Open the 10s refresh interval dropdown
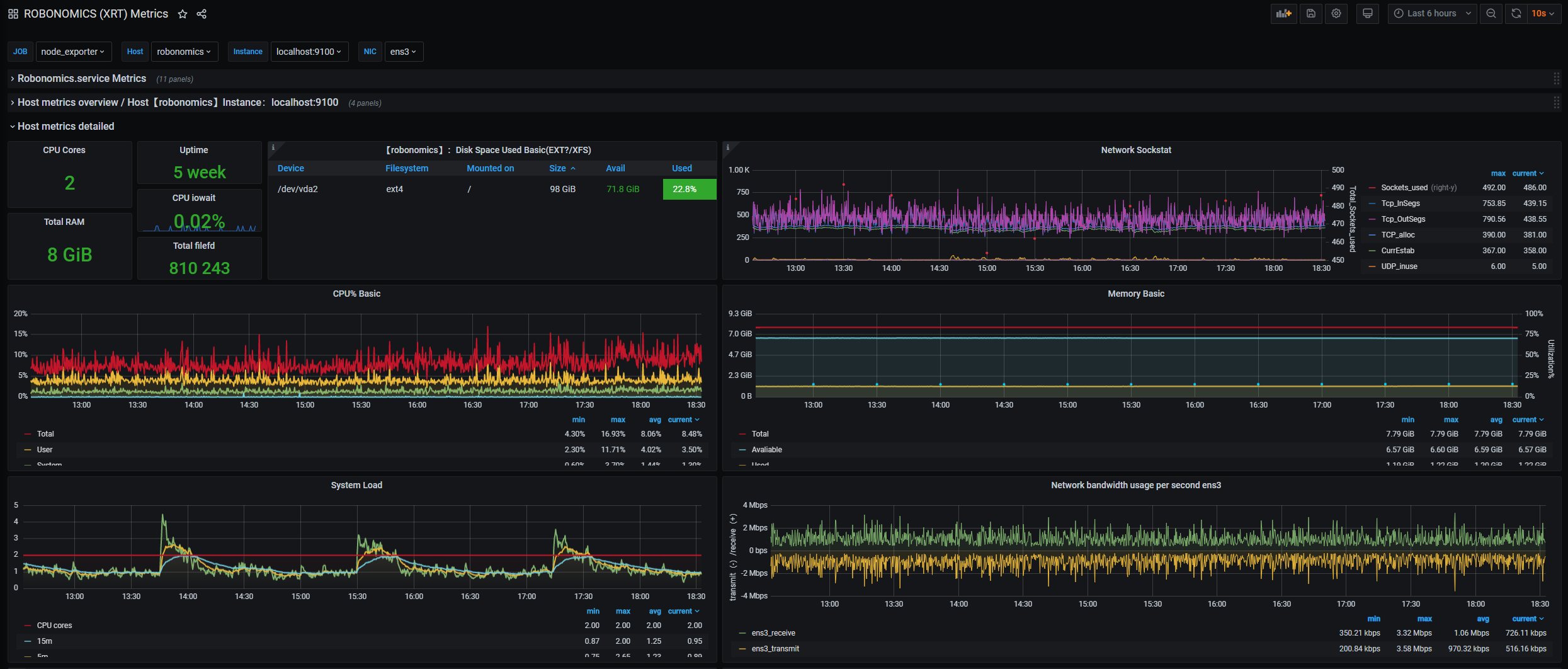The width and height of the screenshot is (1568, 669). 1543,14
